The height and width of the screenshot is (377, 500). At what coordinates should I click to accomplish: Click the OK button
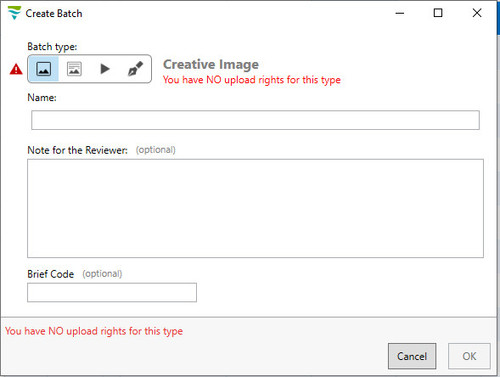click(469, 356)
